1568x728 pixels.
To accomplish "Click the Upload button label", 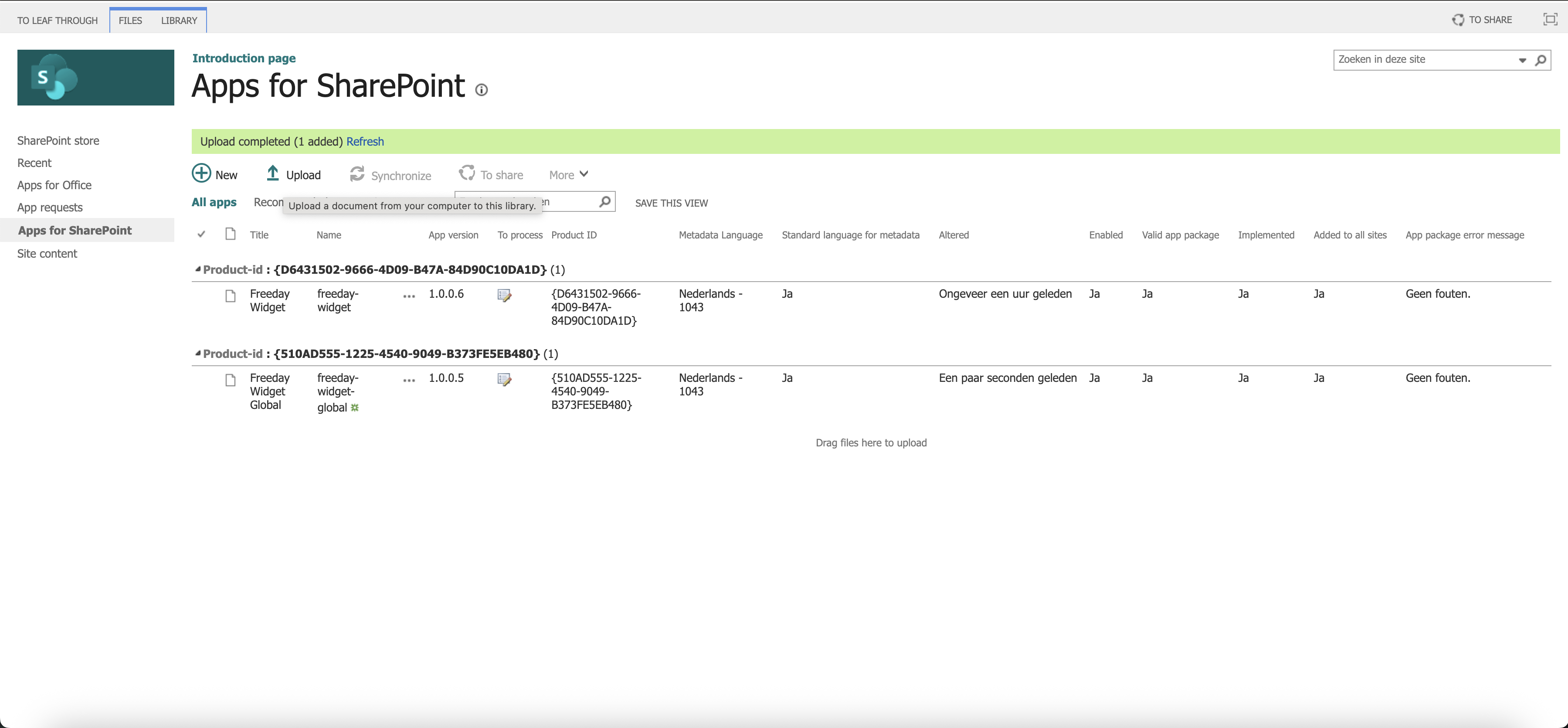I will click(303, 175).
